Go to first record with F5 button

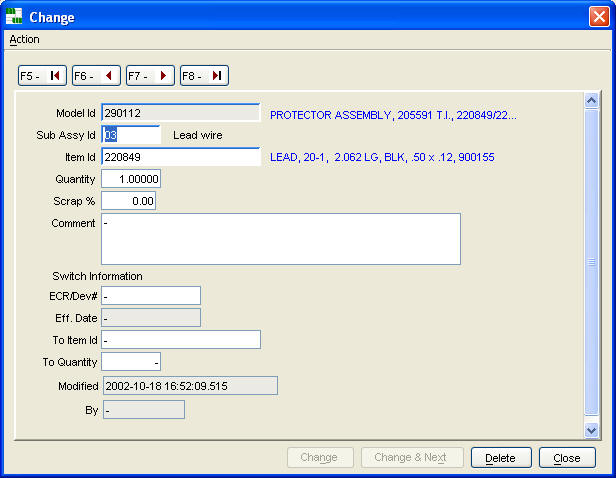(x=42, y=75)
